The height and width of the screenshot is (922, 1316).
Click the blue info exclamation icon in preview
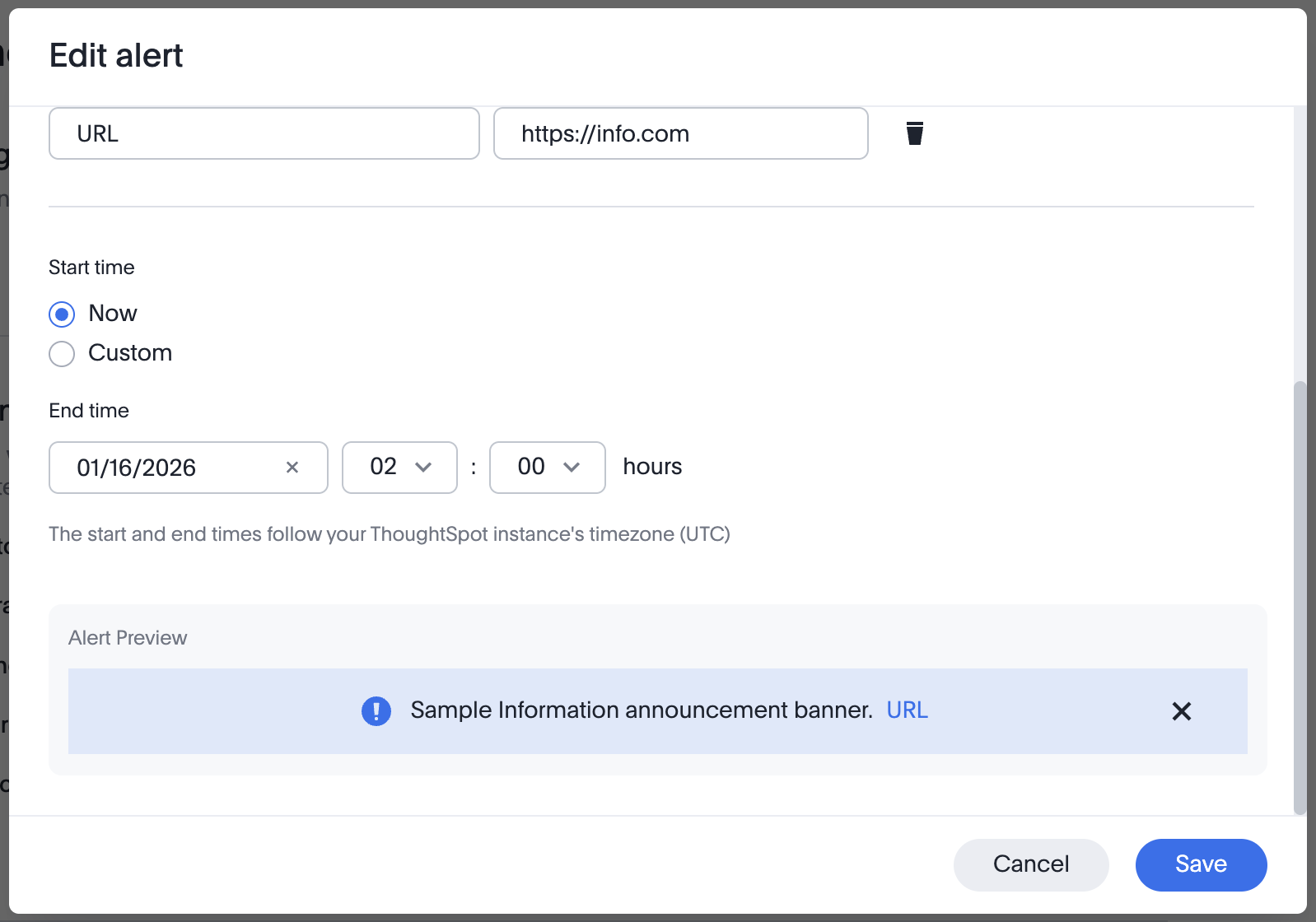point(376,711)
